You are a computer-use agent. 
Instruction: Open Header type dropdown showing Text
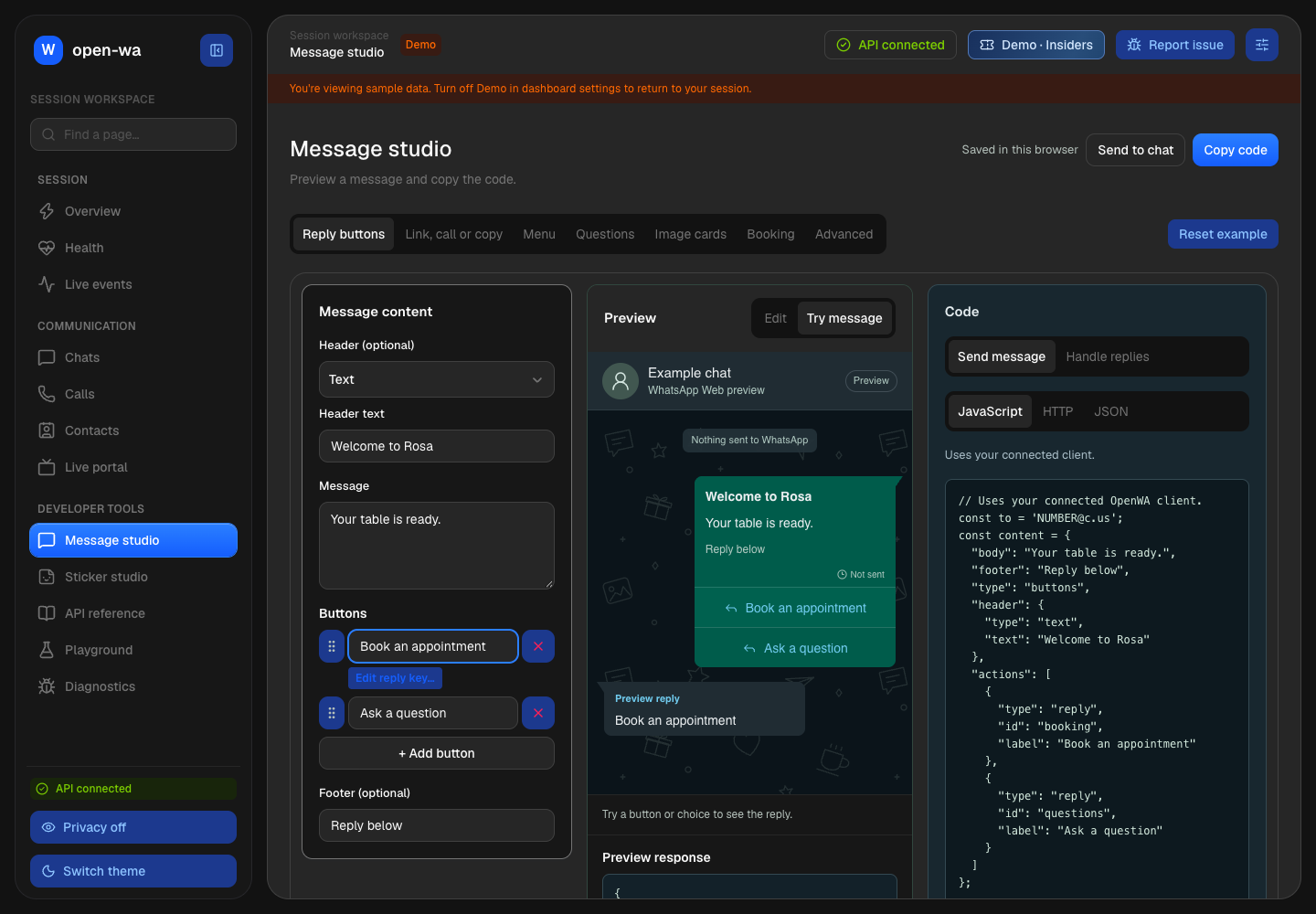pos(437,379)
